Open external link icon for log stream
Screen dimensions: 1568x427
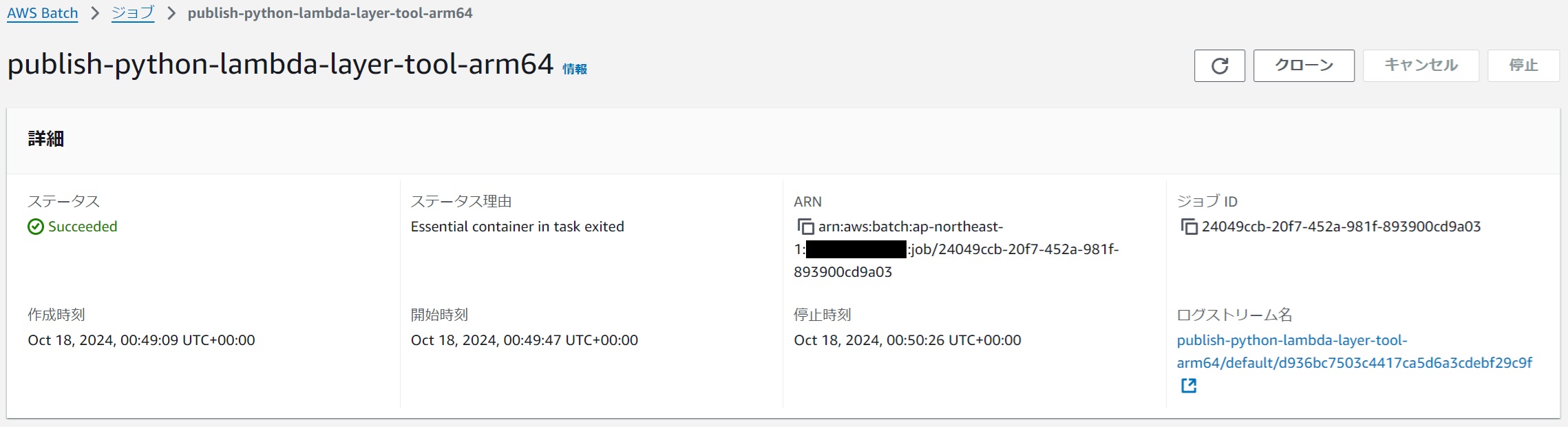[x=1189, y=386]
